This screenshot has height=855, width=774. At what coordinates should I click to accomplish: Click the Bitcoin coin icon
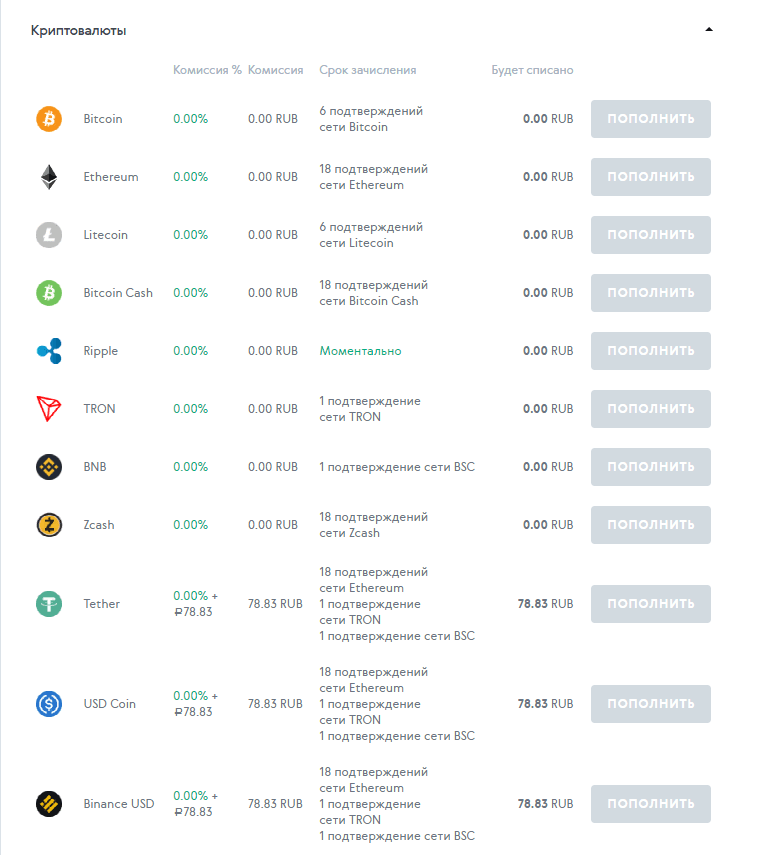tap(49, 119)
